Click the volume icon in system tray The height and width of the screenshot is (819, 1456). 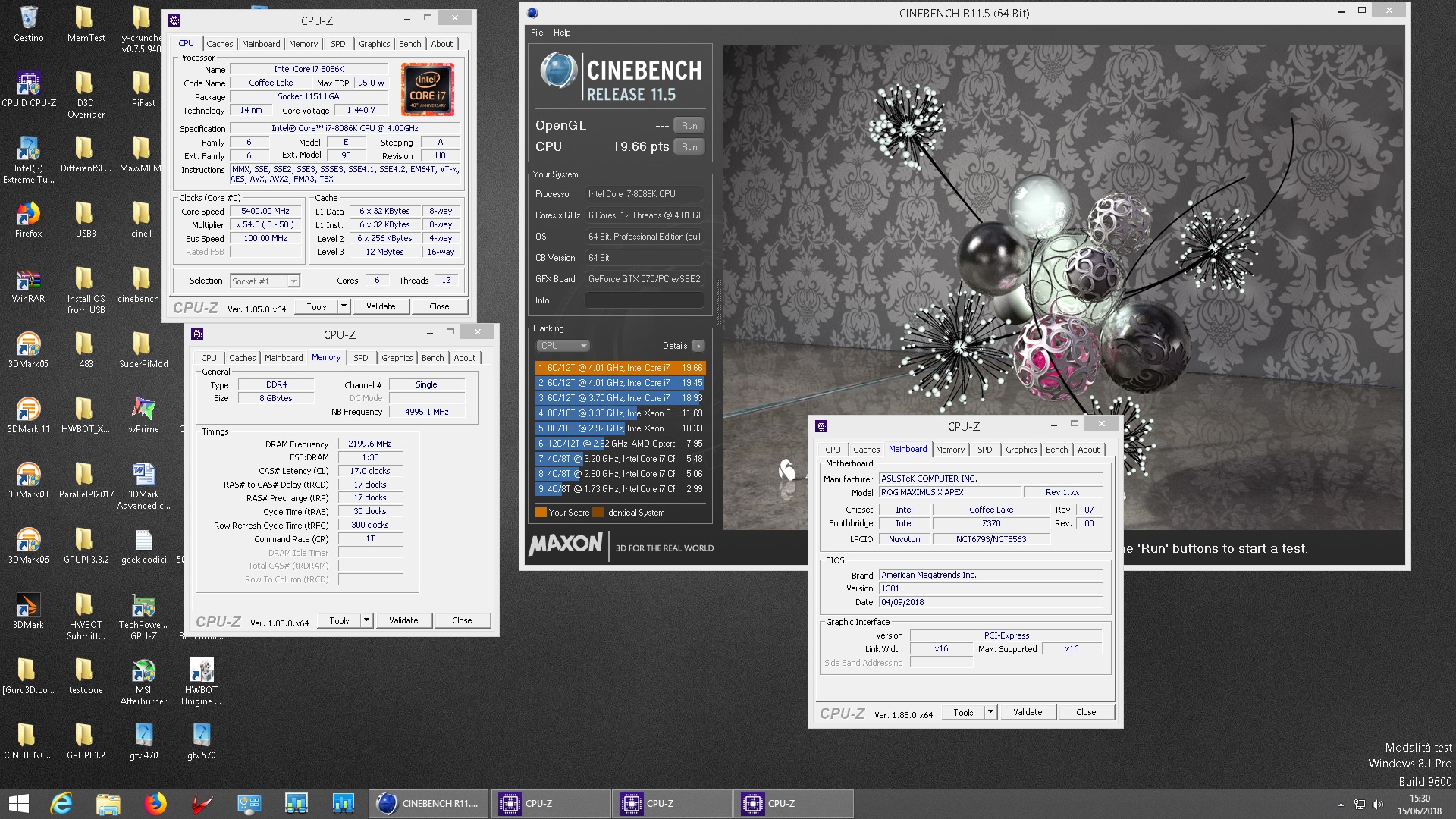[1378, 805]
